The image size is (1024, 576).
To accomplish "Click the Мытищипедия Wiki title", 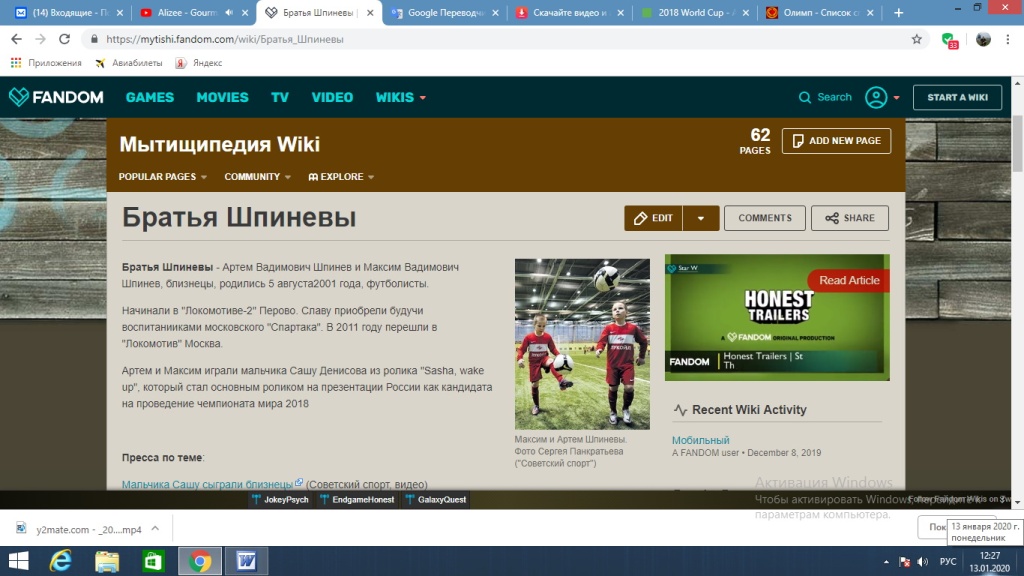I will [x=219, y=144].
